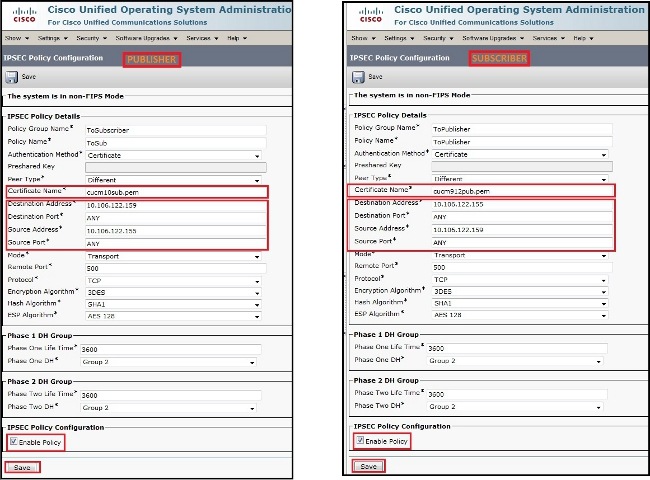
Task: Toggle Enable Policy checkbox in Publisher window
Action: click(13, 441)
